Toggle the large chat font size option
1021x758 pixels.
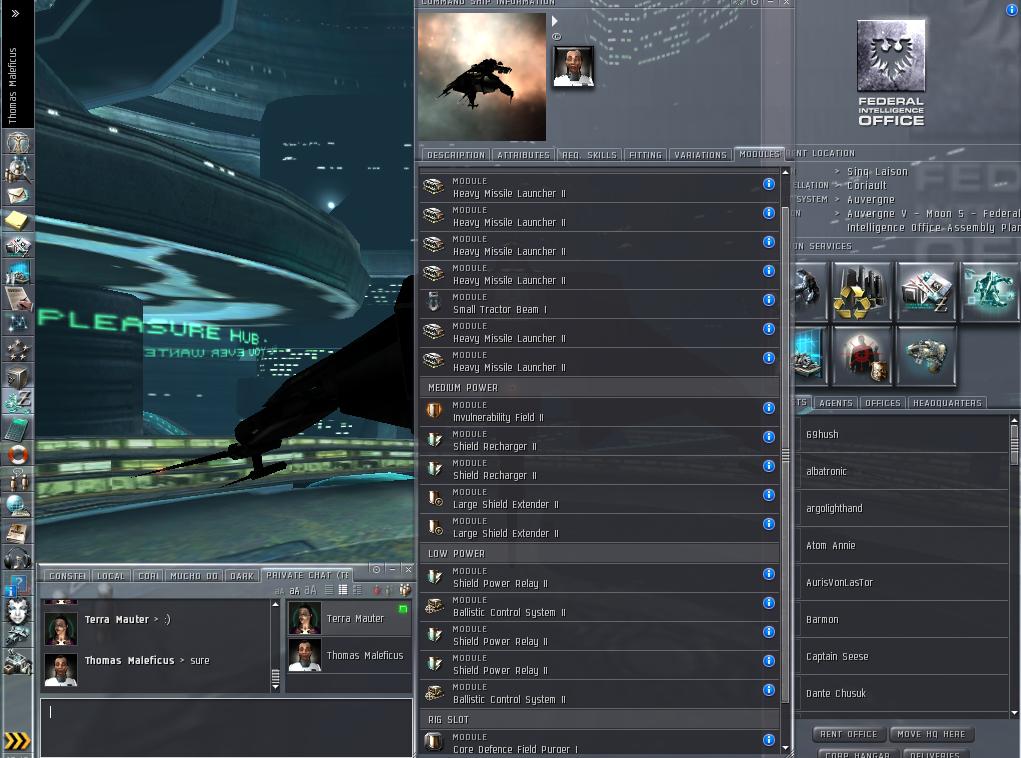[x=310, y=591]
